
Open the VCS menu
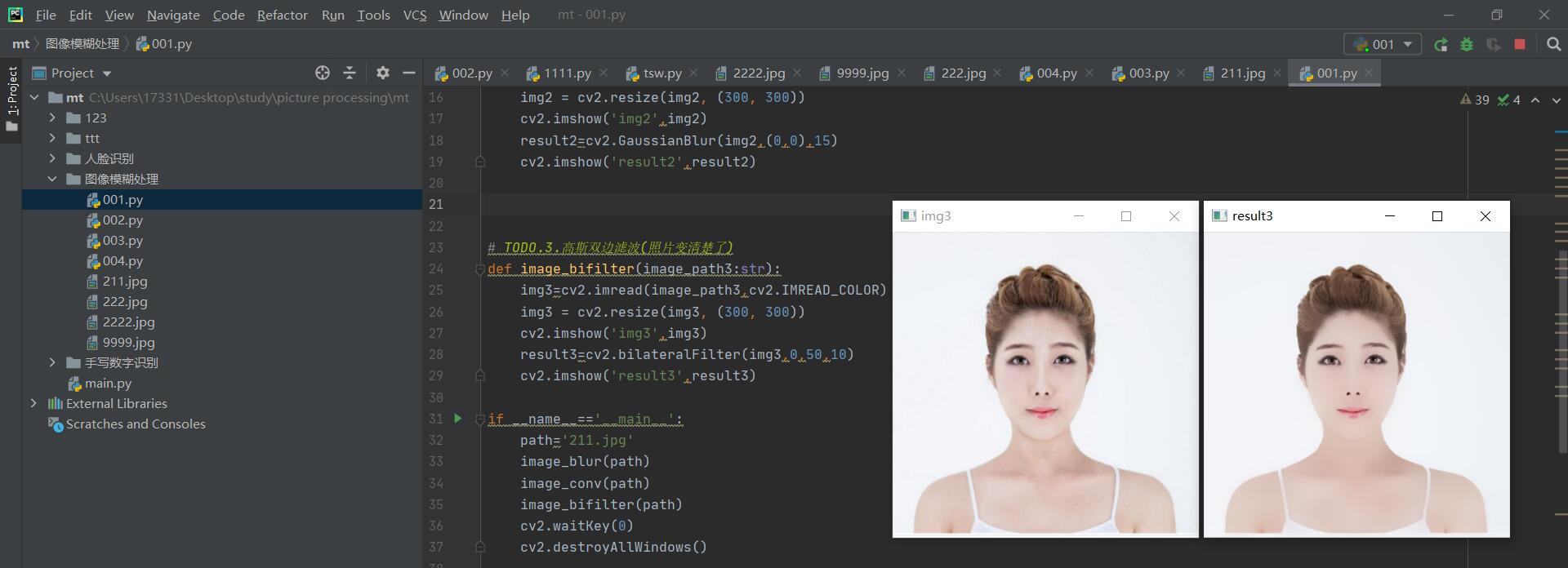point(415,15)
